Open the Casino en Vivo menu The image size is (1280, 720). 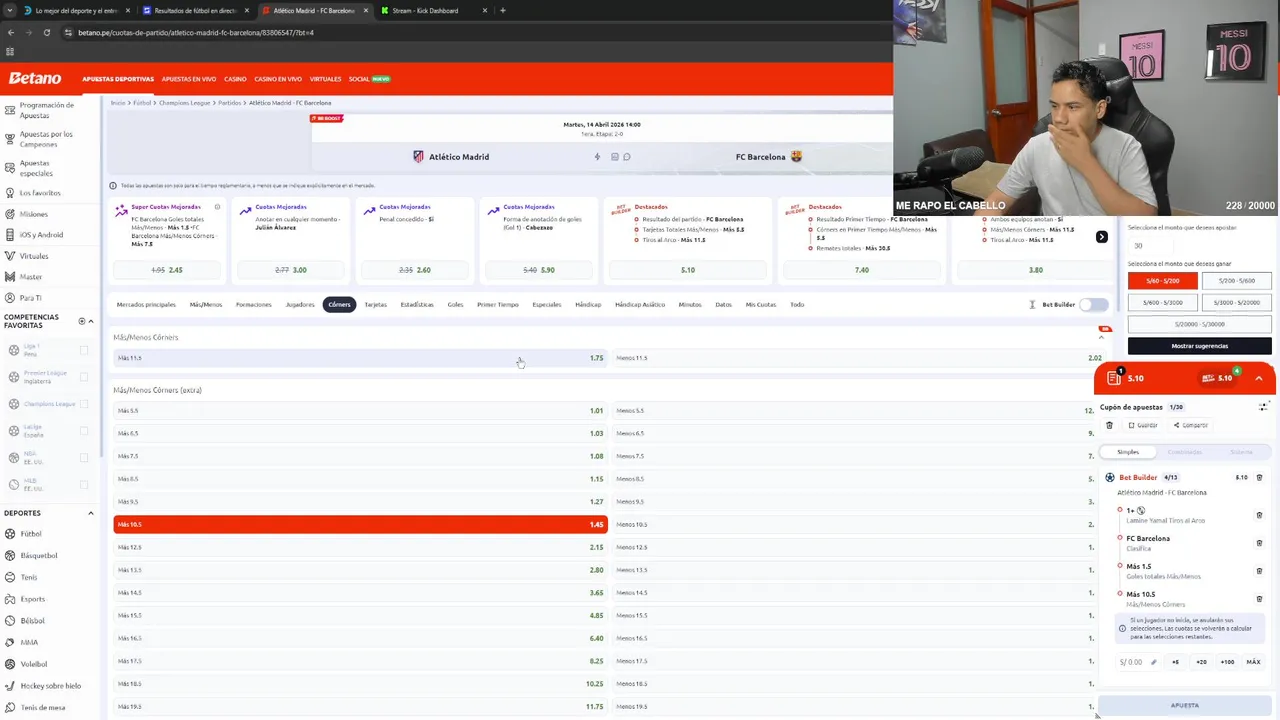278,79
